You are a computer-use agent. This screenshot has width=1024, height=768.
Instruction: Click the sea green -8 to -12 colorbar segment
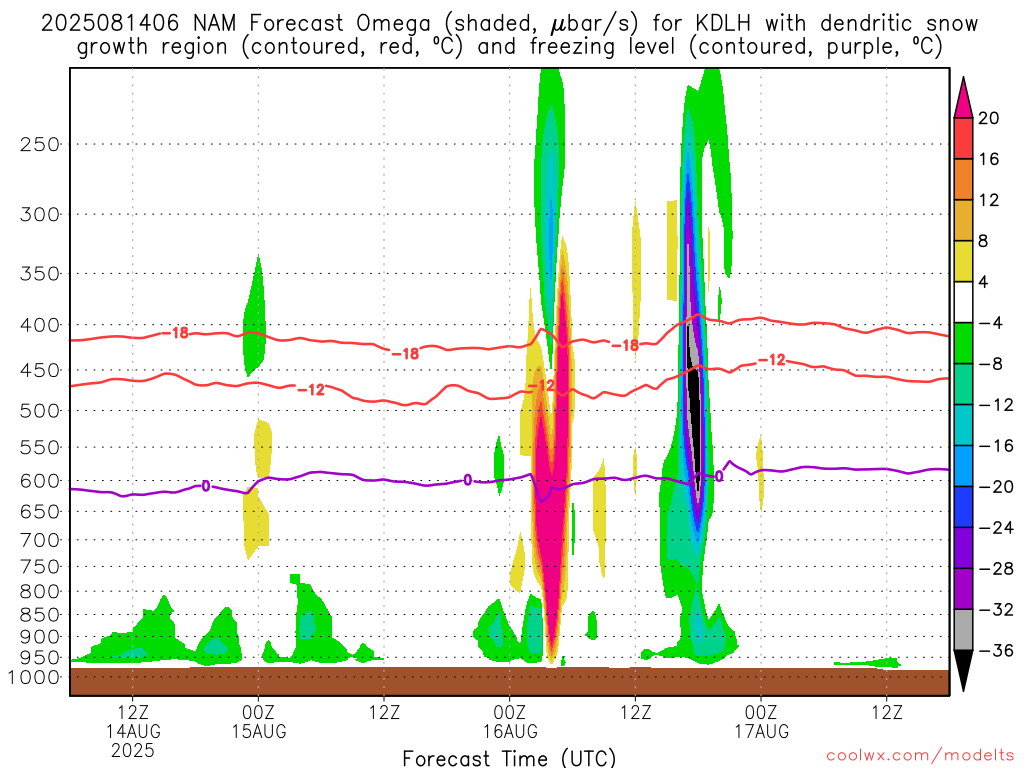[x=963, y=384]
